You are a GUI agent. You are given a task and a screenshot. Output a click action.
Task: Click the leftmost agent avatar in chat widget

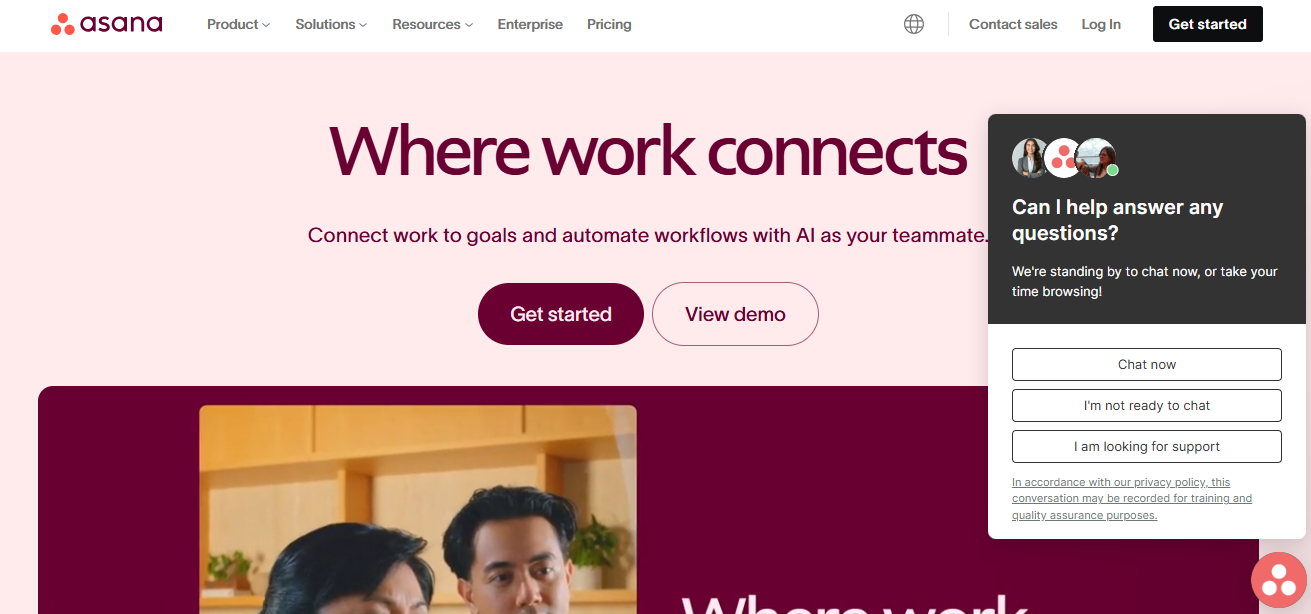click(1031, 157)
